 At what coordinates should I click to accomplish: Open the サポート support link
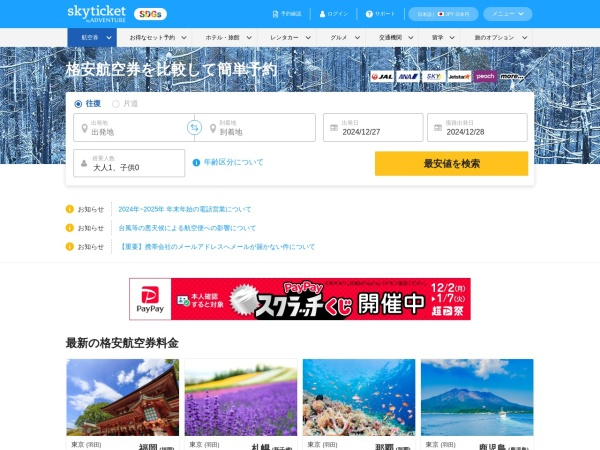(x=380, y=14)
